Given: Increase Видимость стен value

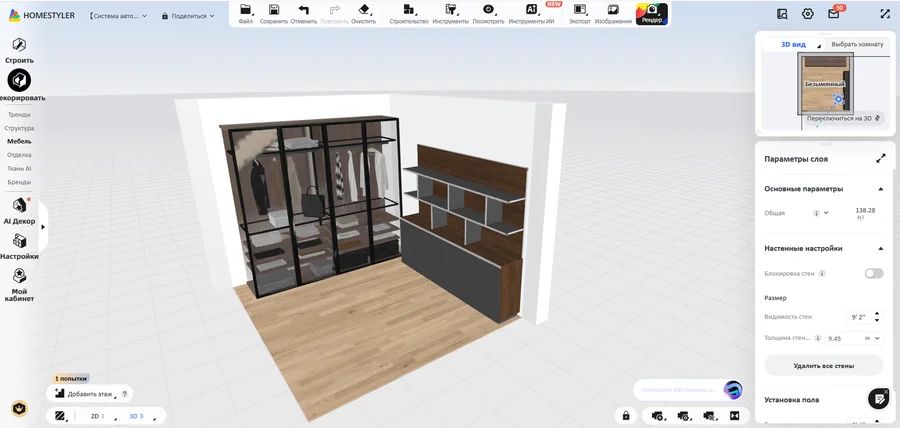Looking at the screenshot, I should 876,314.
